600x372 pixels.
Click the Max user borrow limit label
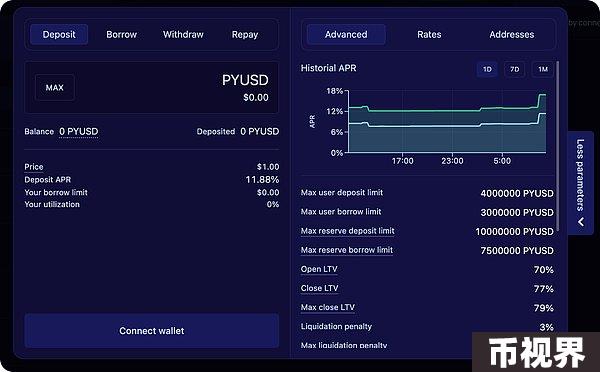341,212
